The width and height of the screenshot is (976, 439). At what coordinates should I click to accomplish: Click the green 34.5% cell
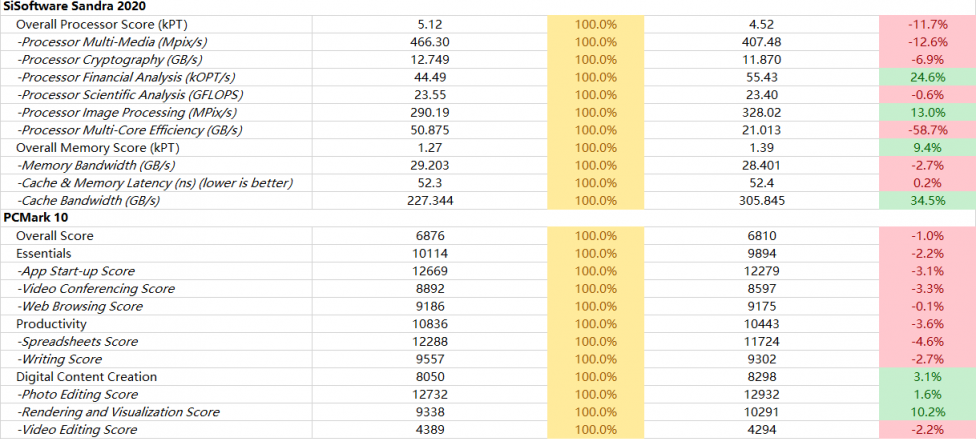pos(927,201)
